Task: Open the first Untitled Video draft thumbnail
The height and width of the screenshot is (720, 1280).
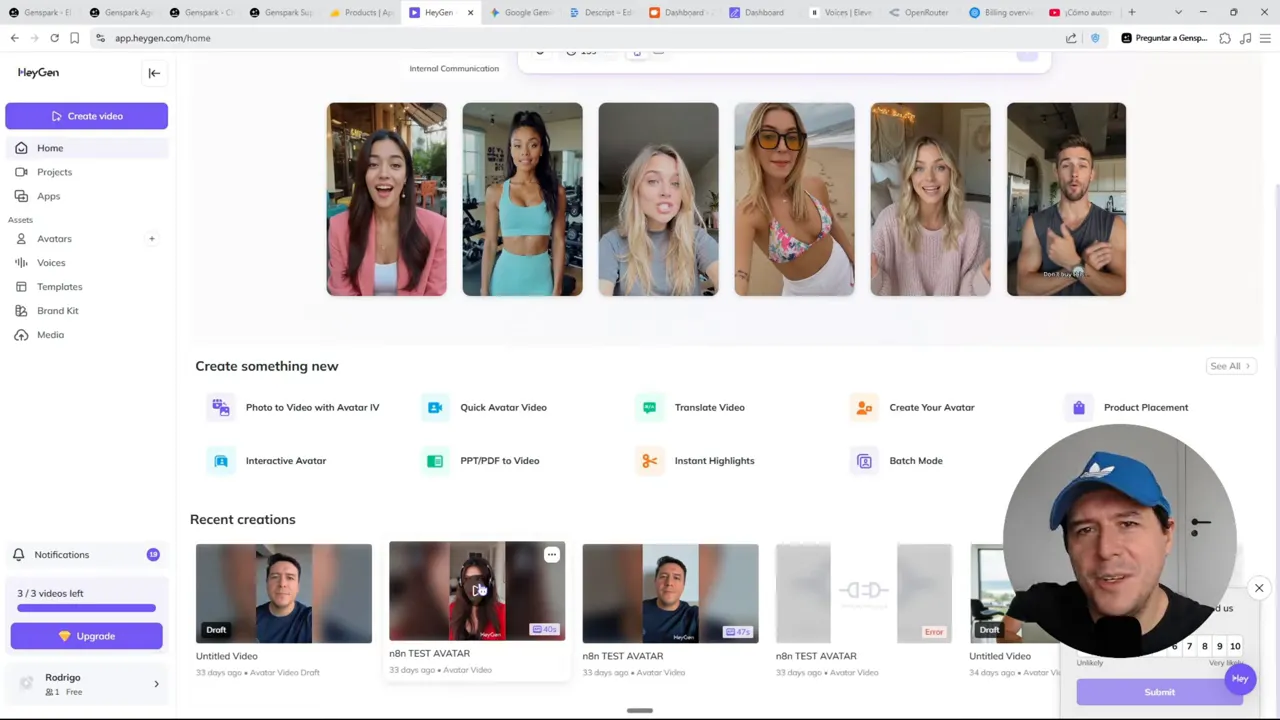Action: (x=283, y=593)
